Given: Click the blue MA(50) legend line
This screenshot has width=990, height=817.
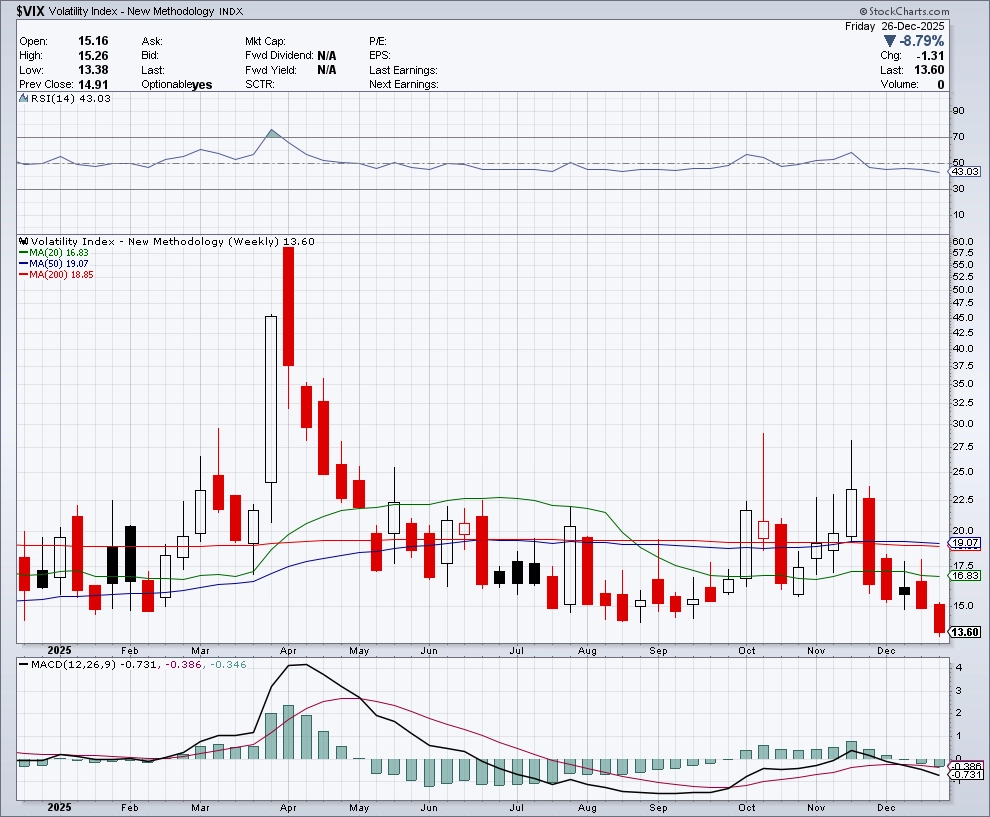Looking at the screenshot, I should [24, 264].
